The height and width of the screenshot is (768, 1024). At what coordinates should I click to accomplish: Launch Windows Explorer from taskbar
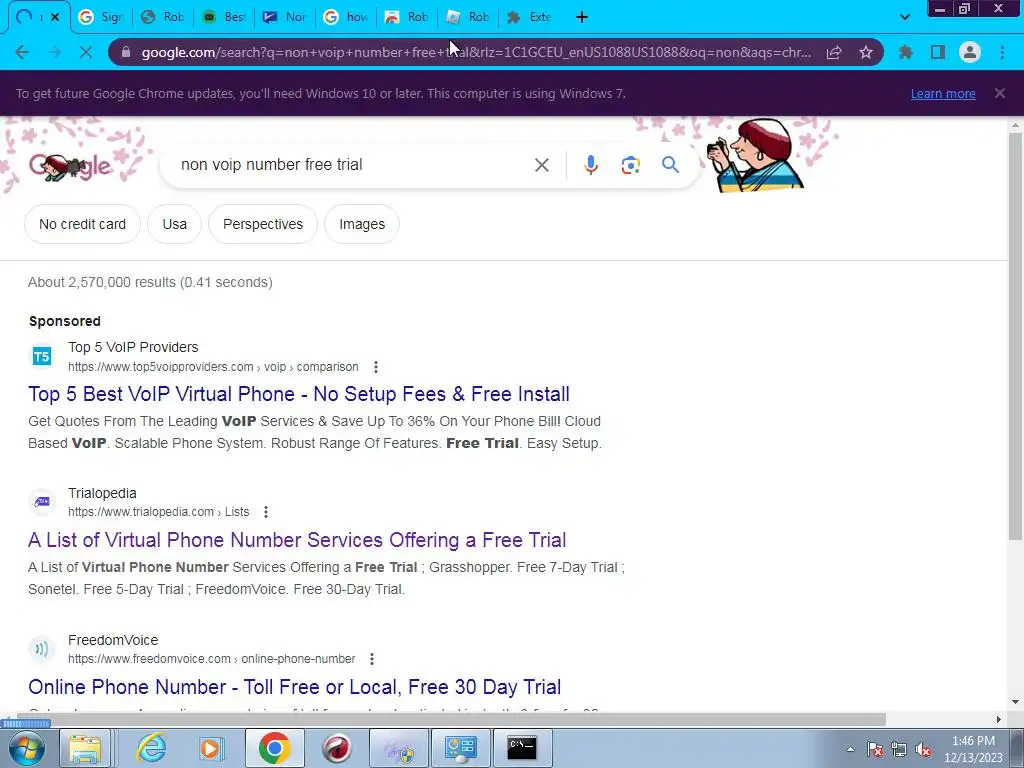click(x=86, y=748)
